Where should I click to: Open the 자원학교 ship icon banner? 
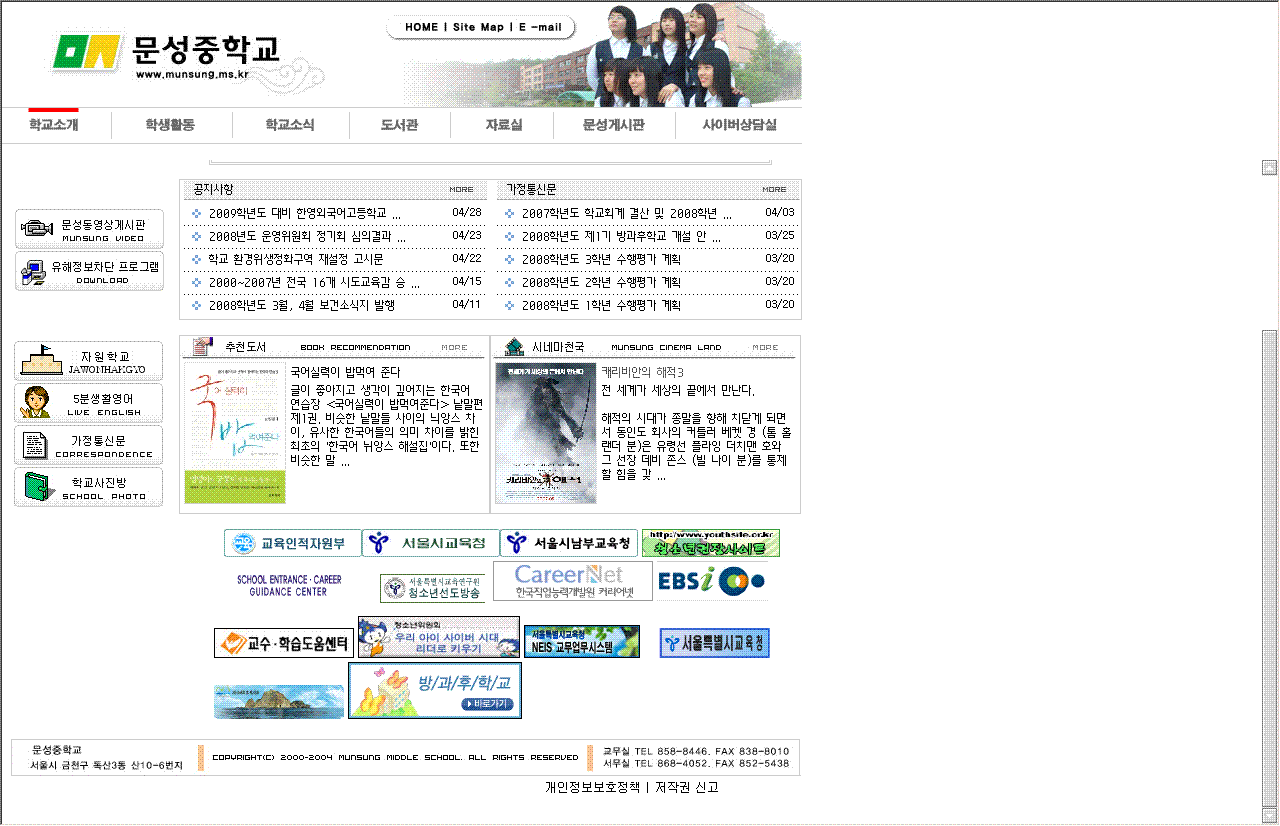click(41, 360)
